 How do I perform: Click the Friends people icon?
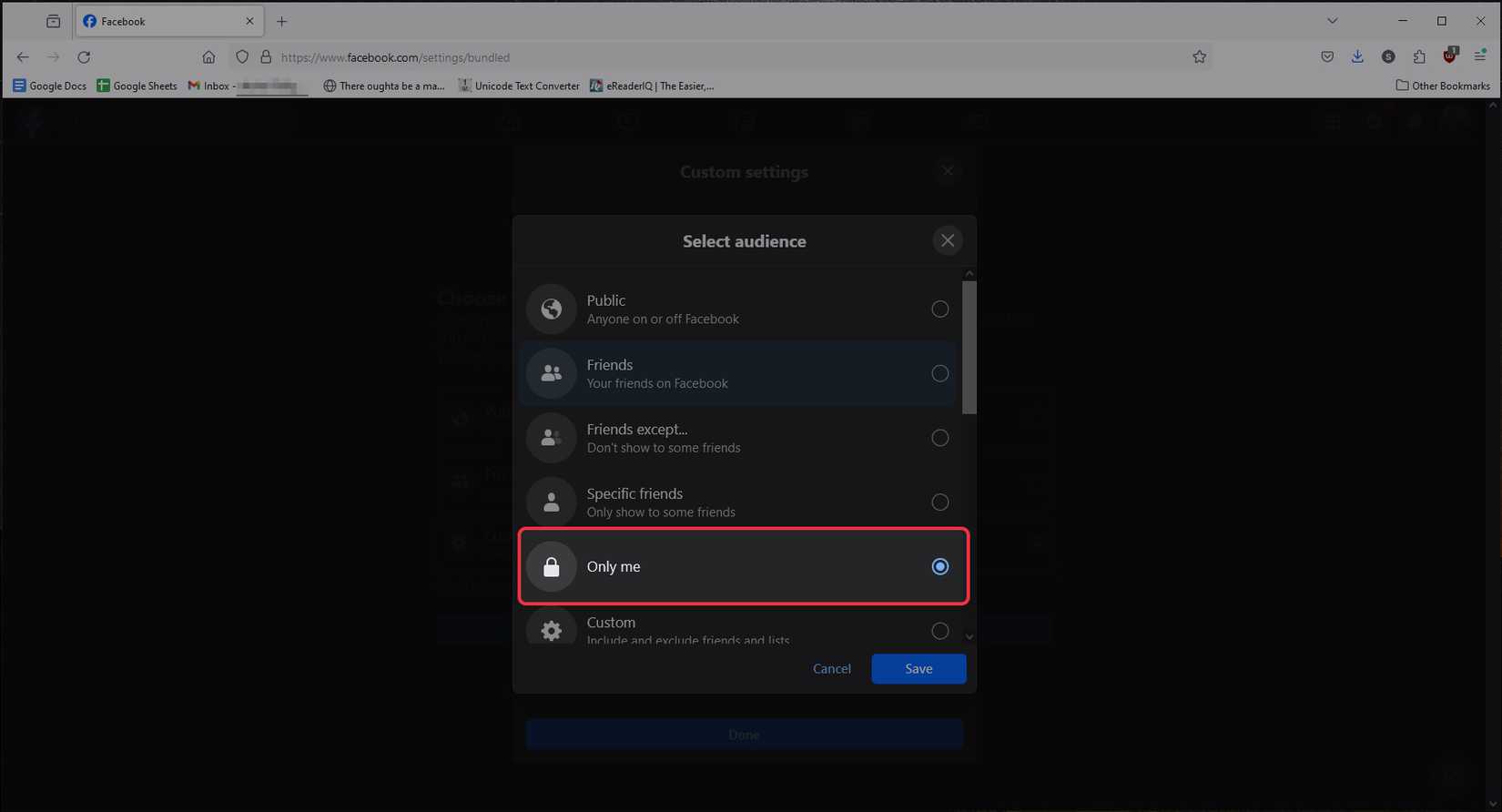tap(552, 373)
